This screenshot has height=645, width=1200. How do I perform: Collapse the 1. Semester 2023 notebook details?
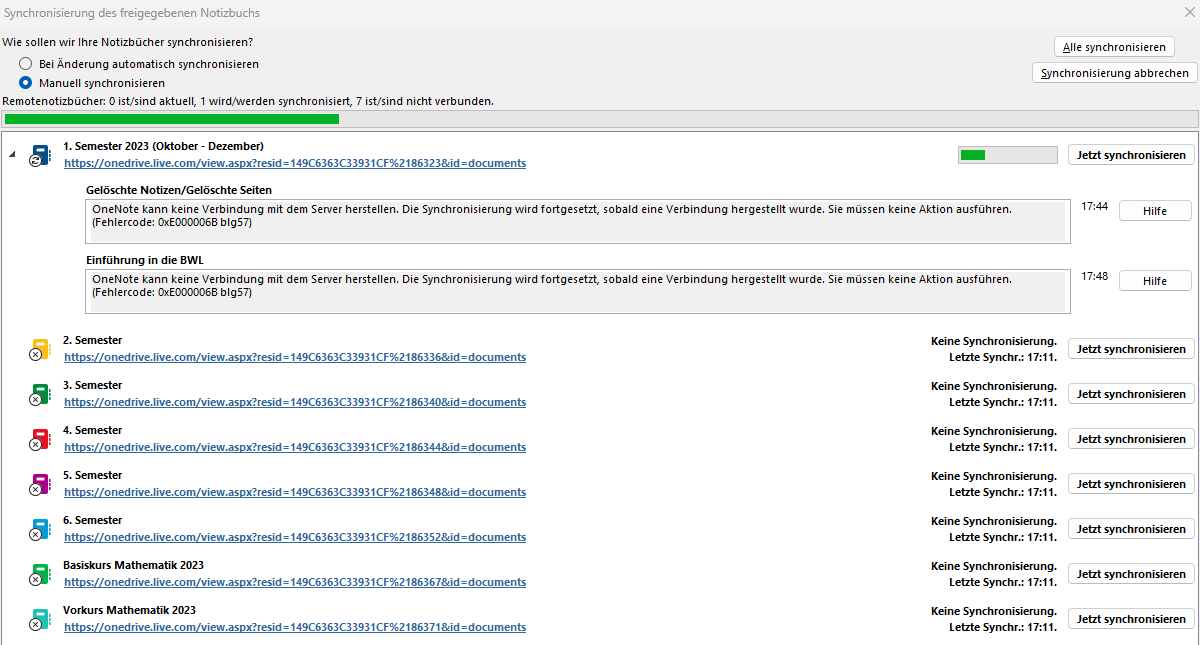(12, 155)
